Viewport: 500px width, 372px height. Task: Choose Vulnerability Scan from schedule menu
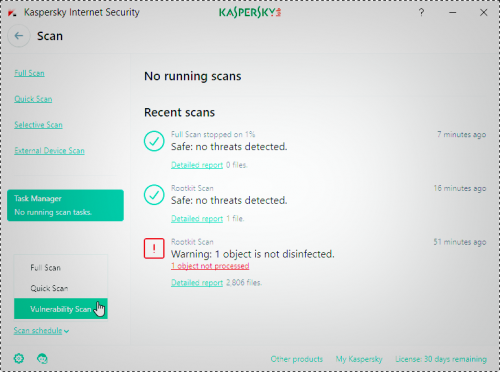(x=61, y=309)
